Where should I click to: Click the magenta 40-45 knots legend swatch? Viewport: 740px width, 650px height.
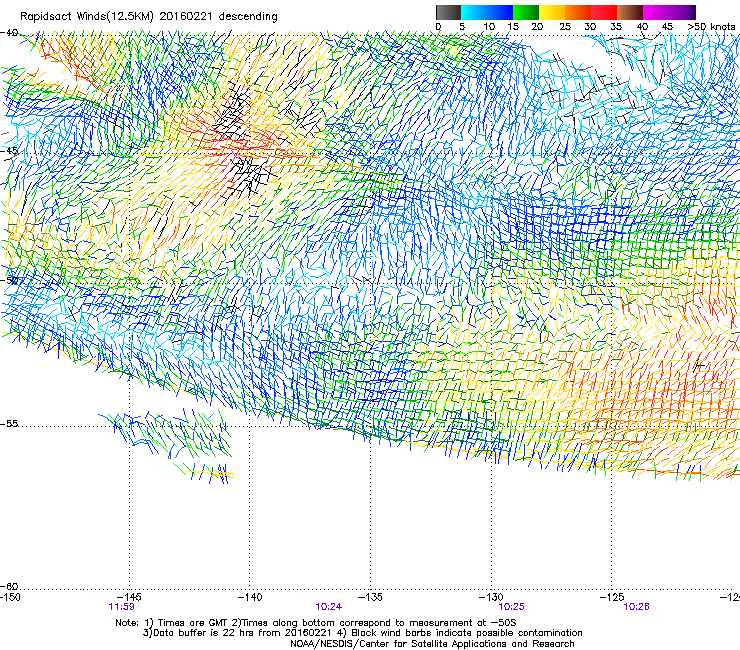click(x=656, y=12)
